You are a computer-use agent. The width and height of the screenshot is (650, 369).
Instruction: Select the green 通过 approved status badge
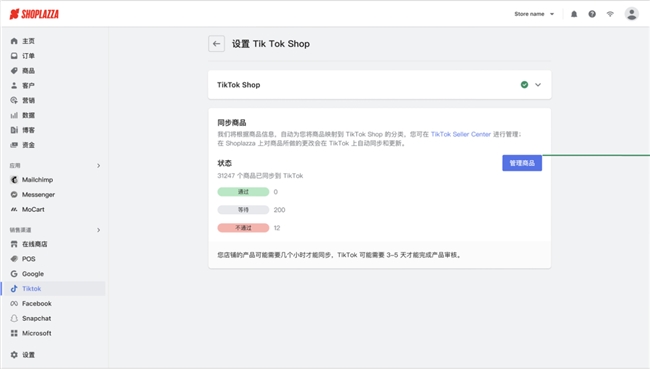click(x=243, y=192)
